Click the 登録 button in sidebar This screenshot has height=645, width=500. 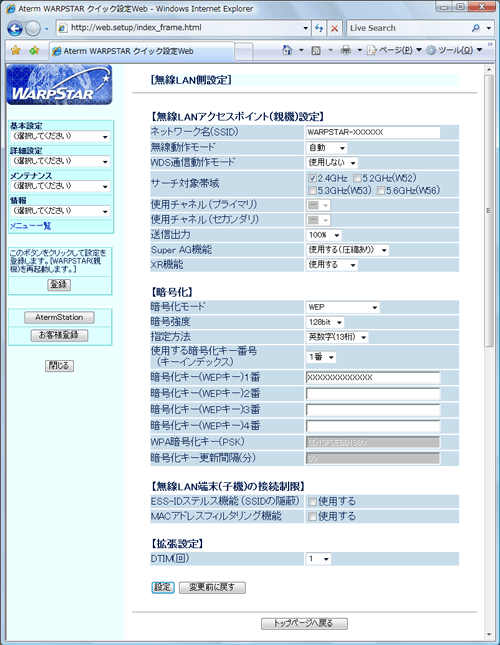[59, 285]
